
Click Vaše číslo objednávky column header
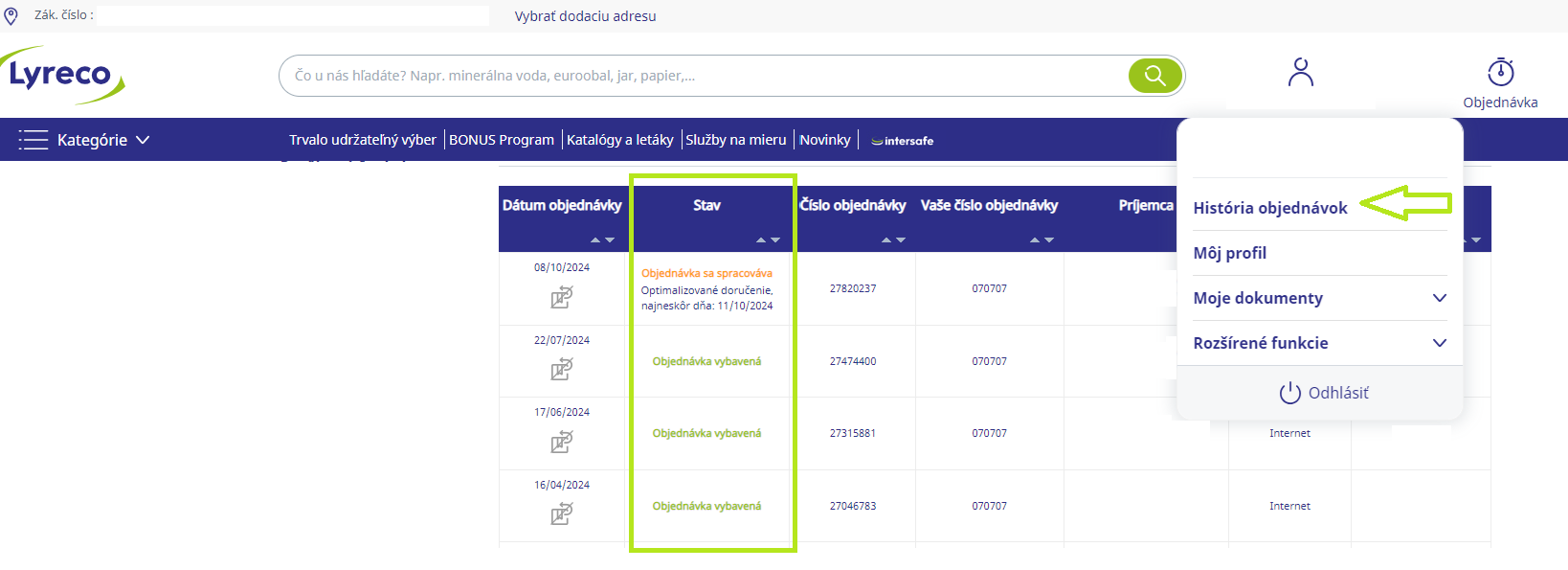pyautogui.click(x=990, y=205)
